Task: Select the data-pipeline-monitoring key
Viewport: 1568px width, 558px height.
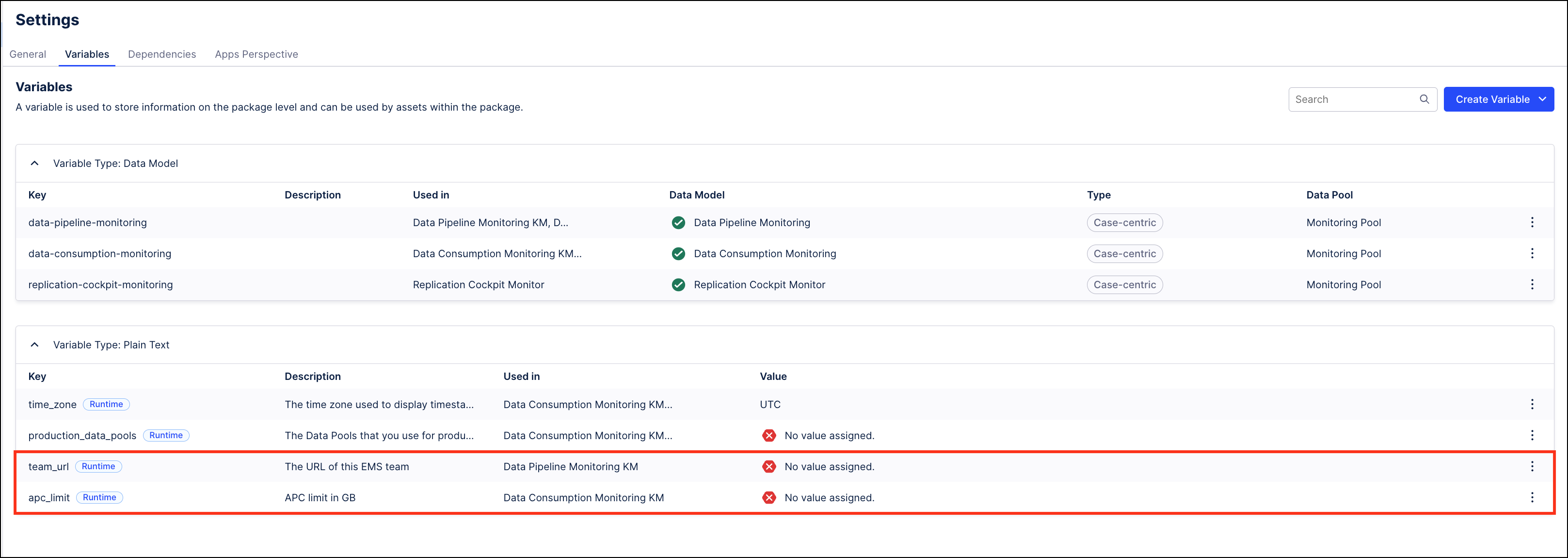Action: (88, 223)
